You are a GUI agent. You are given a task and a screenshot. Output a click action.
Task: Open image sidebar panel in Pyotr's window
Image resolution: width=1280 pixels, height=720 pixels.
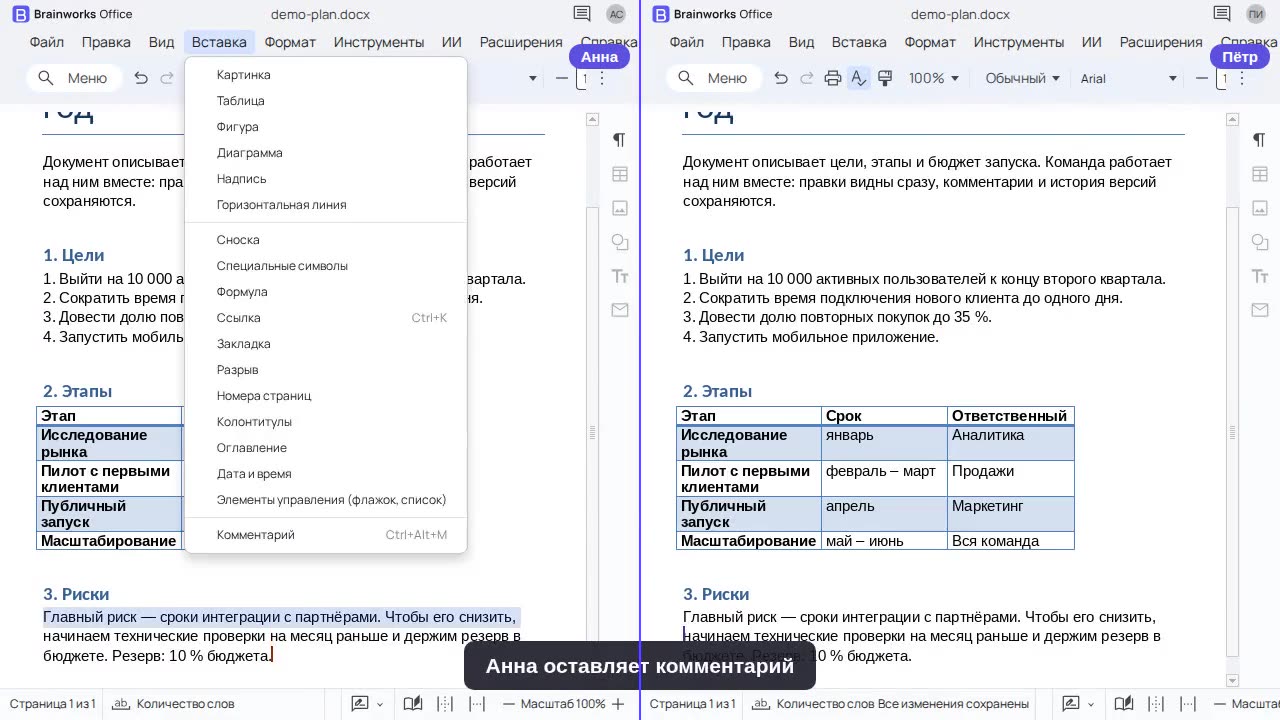coord(1259,208)
